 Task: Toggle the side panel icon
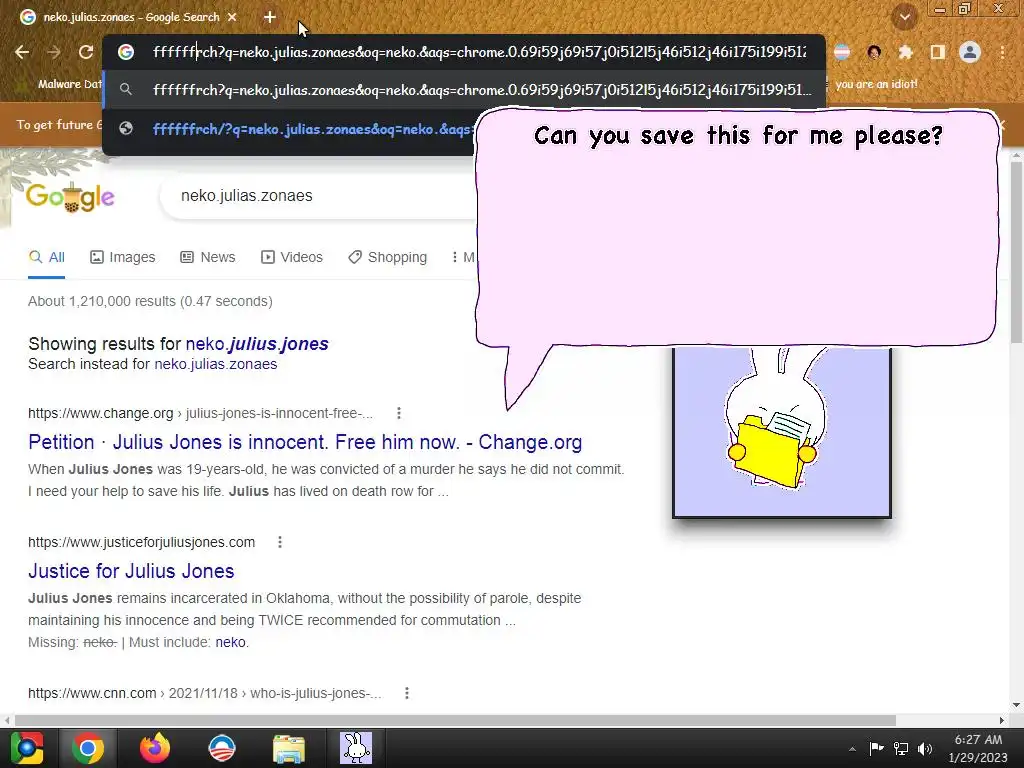click(x=938, y=52)
